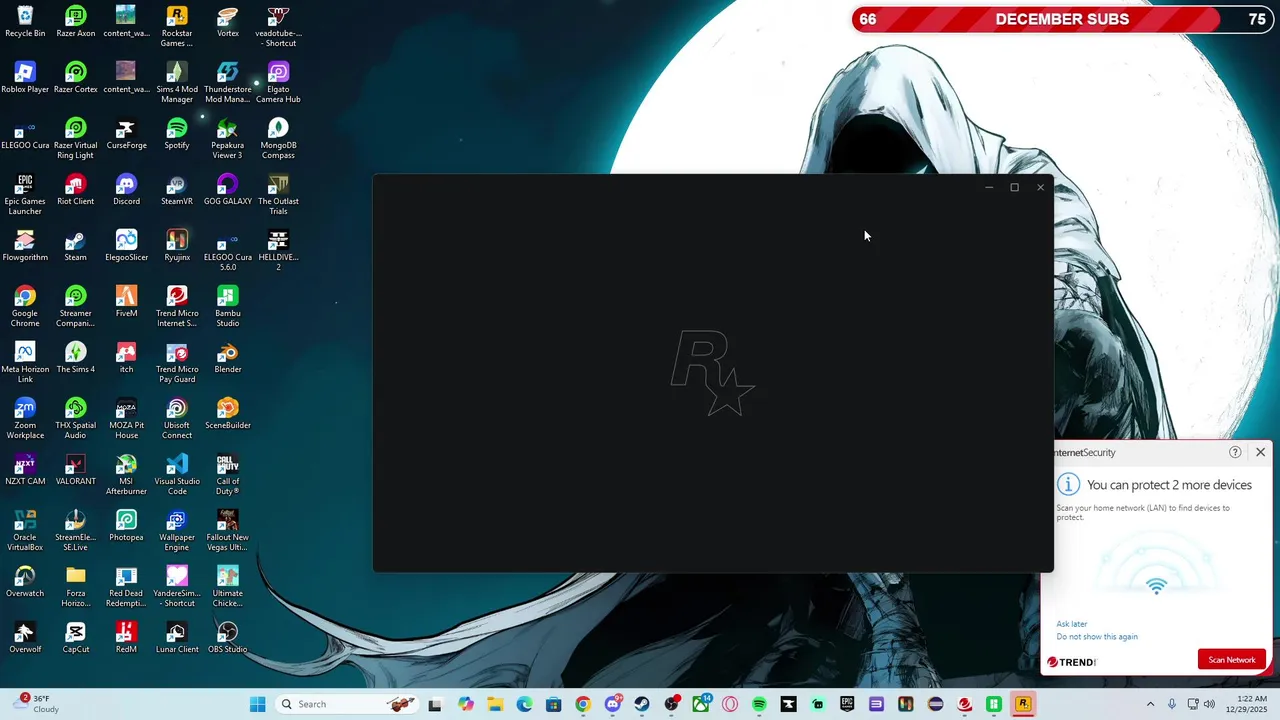This screenshot has width=1280, height=720.
Task: Click the Ask later link
Action: (1071, 624)
